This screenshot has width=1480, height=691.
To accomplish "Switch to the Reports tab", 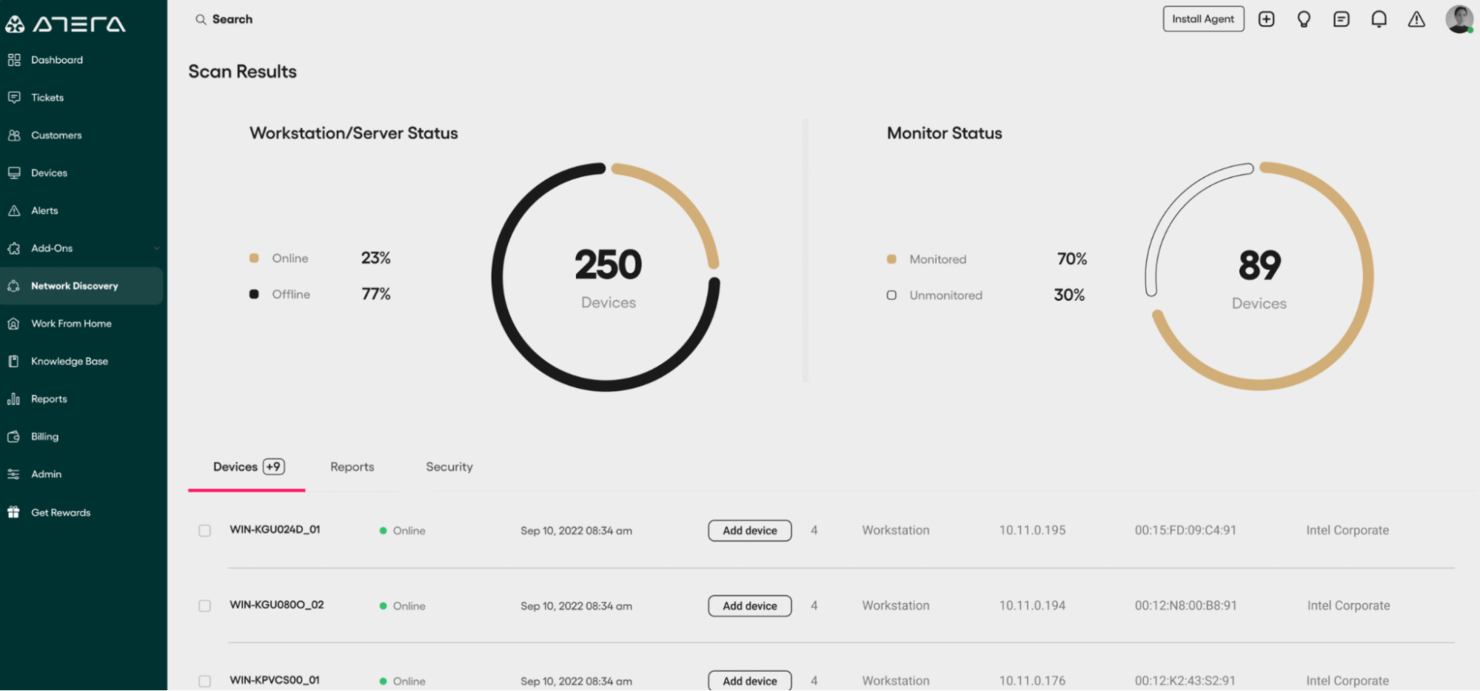I will coord(352,466).
